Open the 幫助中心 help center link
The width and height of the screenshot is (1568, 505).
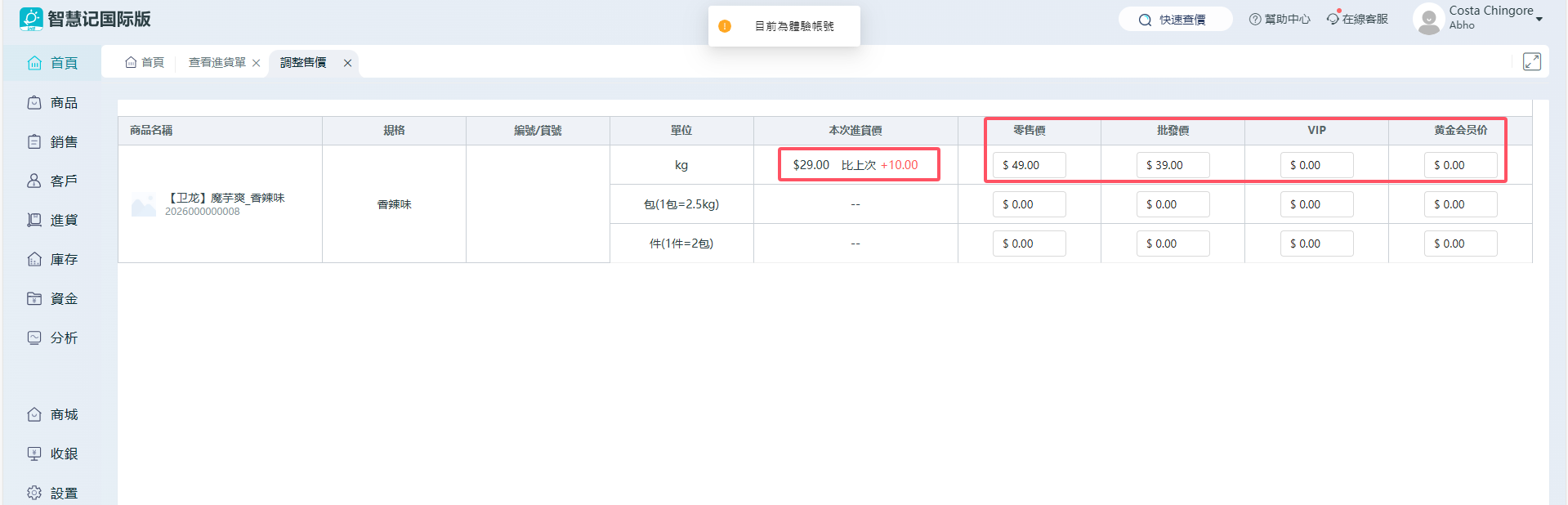[1279, 20]
